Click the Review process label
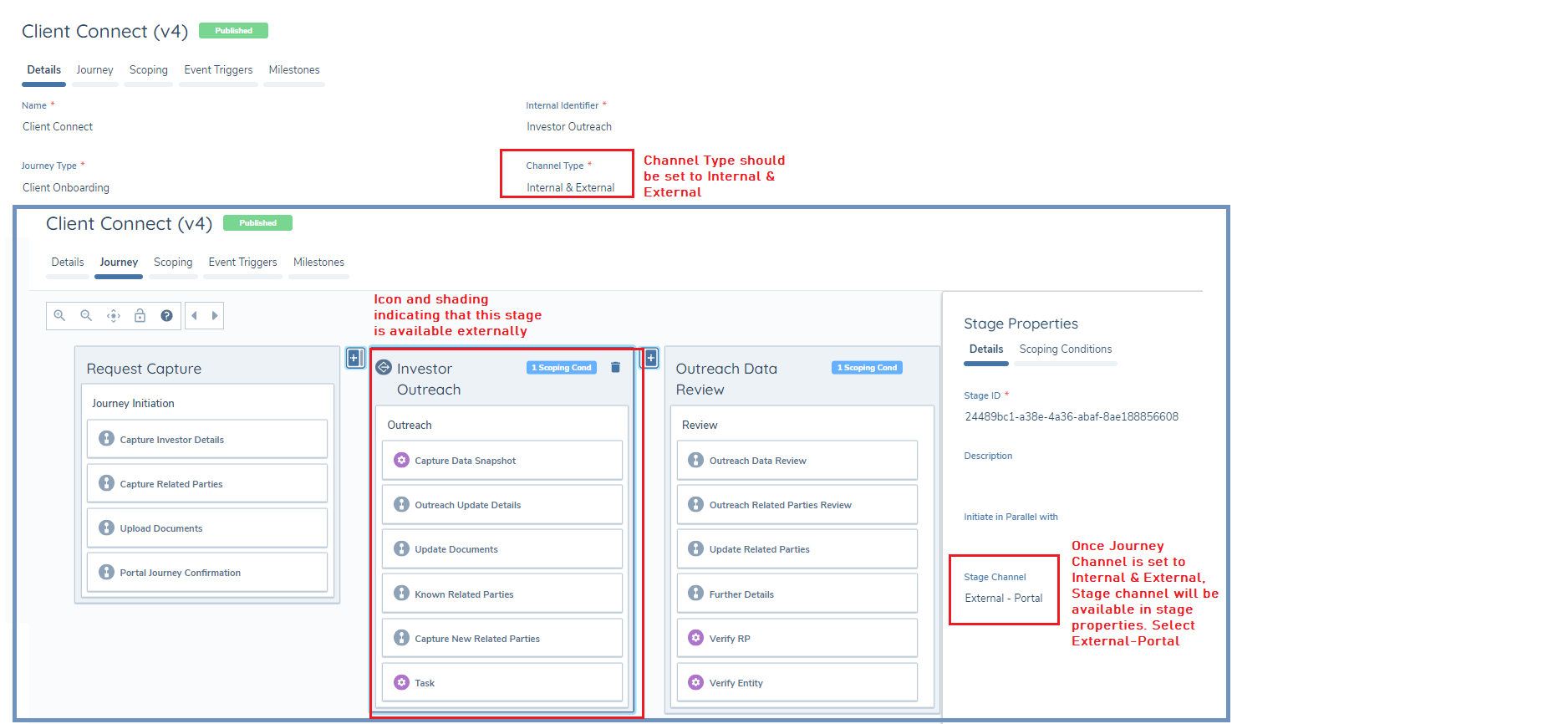 point(700,425)
